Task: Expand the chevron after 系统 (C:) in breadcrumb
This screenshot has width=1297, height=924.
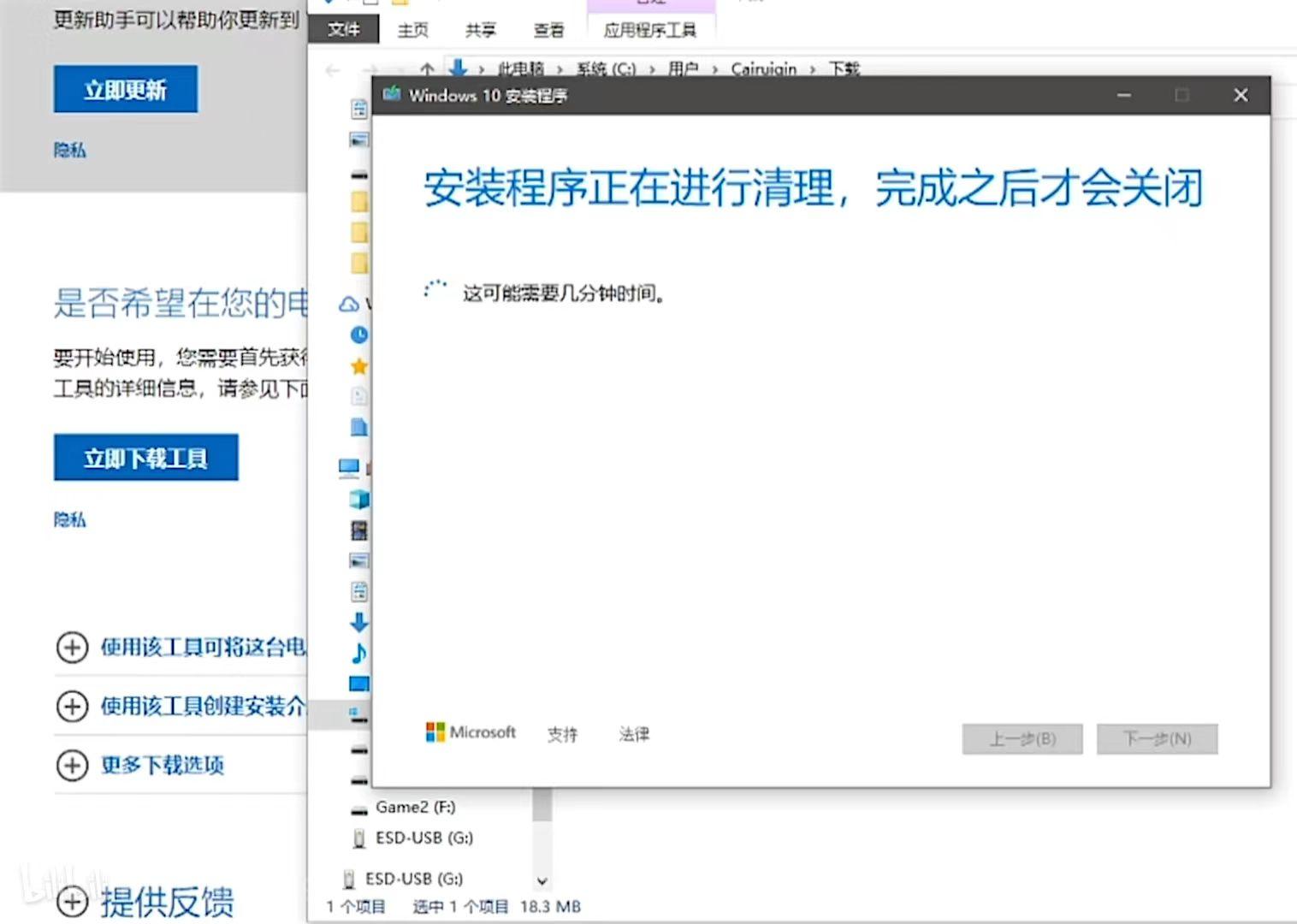Action: [x=653, y=69]
